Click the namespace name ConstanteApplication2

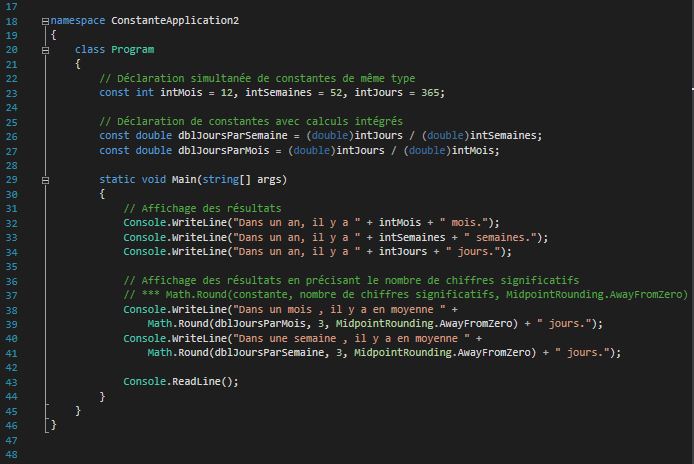coord(175,20)
